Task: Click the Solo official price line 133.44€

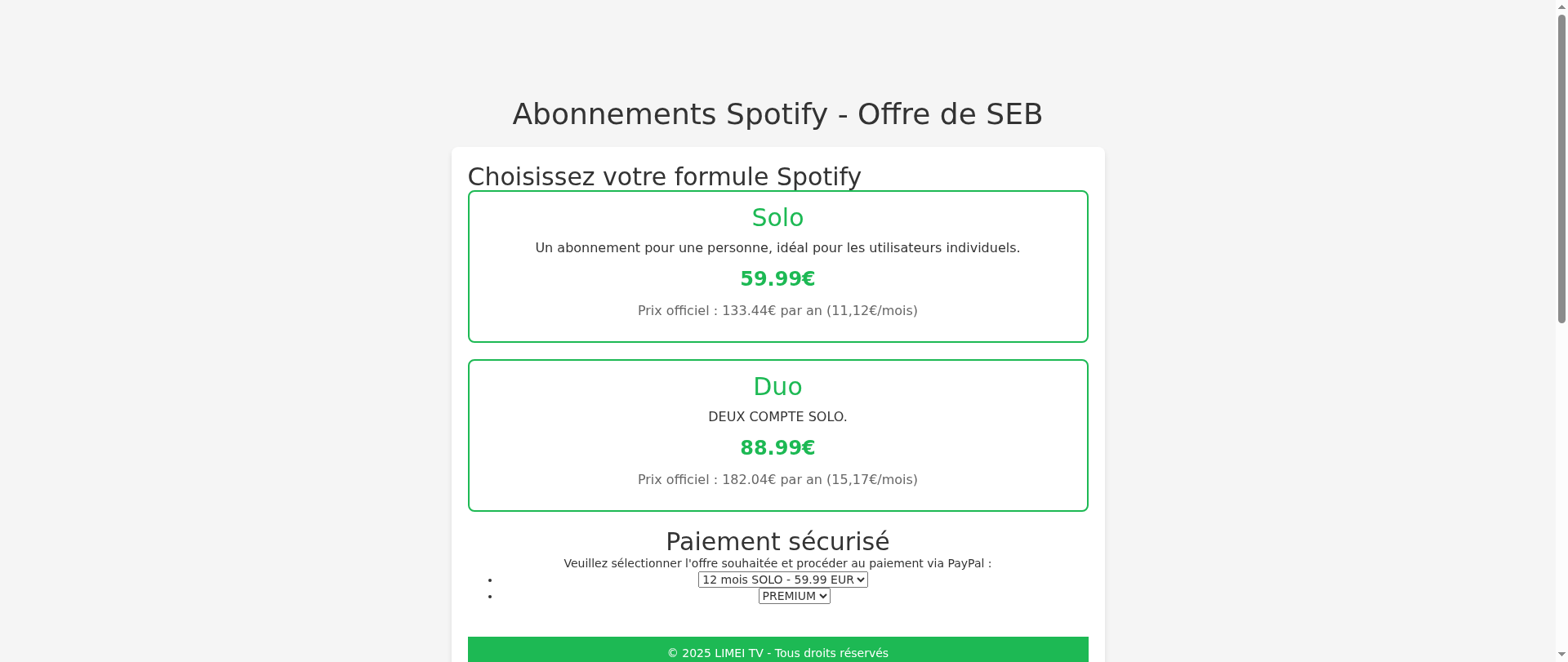Action: coord(777,311)
